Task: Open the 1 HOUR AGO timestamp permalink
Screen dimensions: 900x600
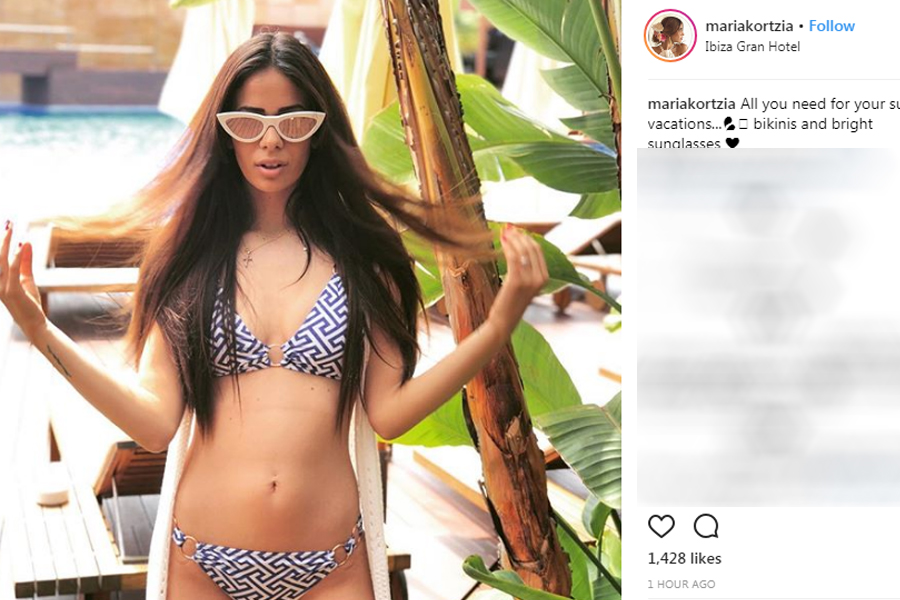Action: (x=681, y=584)
